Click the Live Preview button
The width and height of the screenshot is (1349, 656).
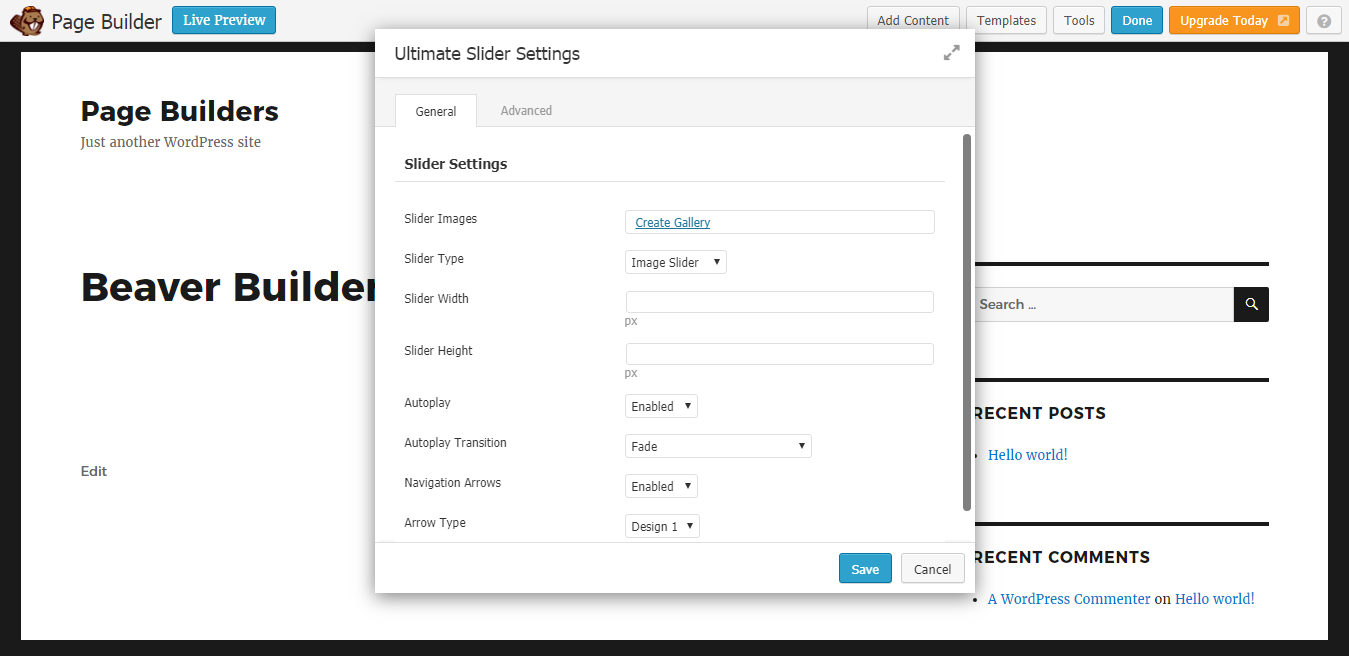(x=224, y=20)
